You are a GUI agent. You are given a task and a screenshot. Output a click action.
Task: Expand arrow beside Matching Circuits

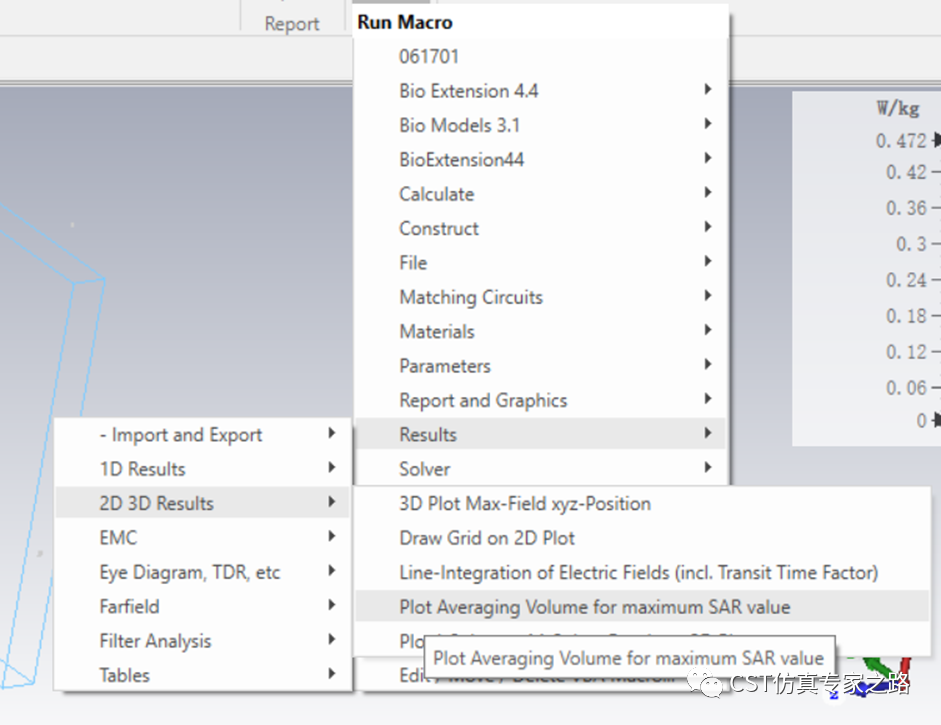click(708, 295)
